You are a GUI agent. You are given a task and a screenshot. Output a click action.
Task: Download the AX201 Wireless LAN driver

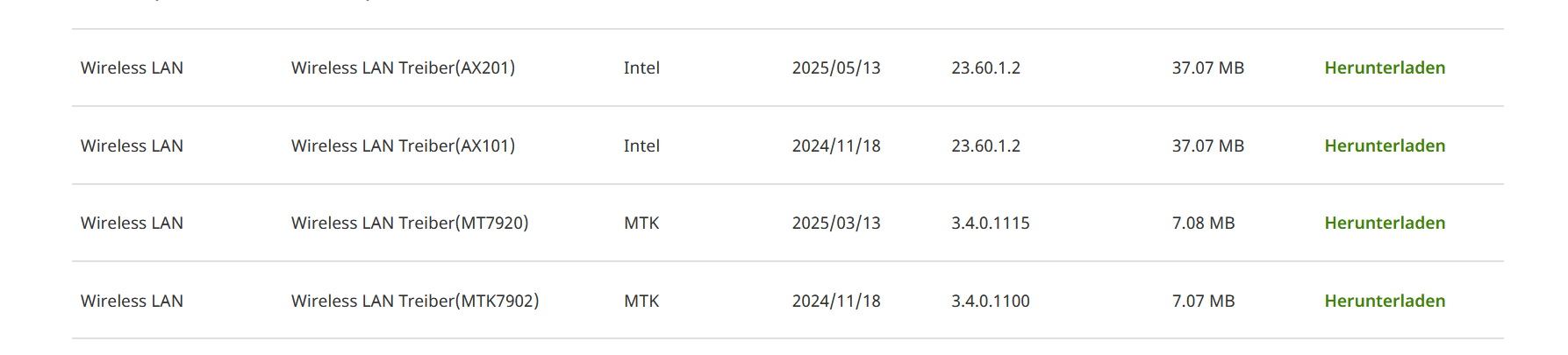[x=1385, y=67]
